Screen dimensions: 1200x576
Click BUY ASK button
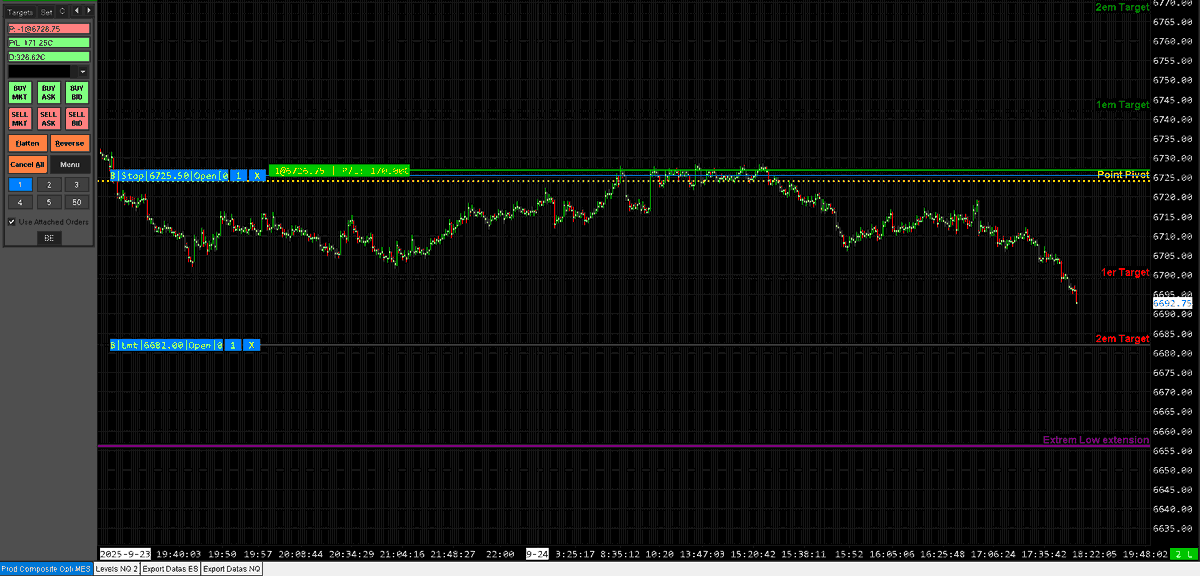[x=48, y=92]
